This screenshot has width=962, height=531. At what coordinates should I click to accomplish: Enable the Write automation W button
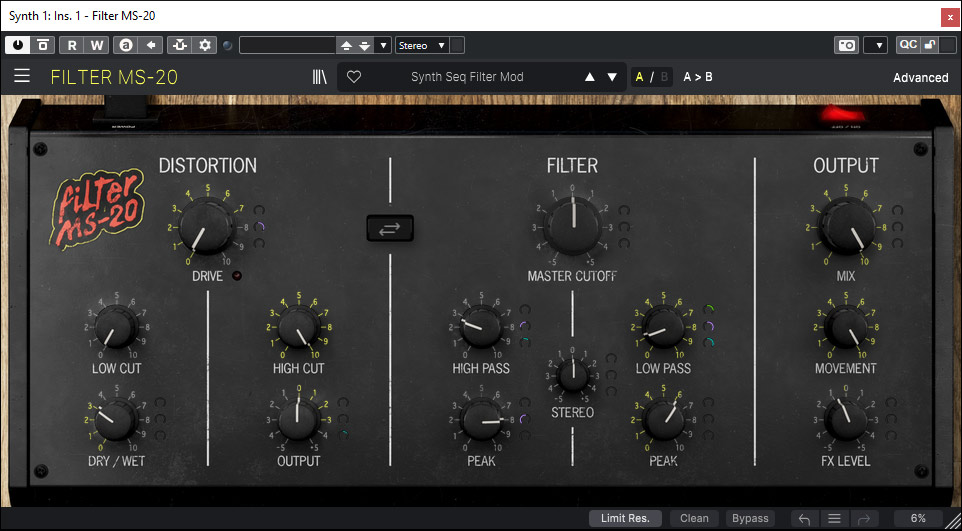click(97, 45)
